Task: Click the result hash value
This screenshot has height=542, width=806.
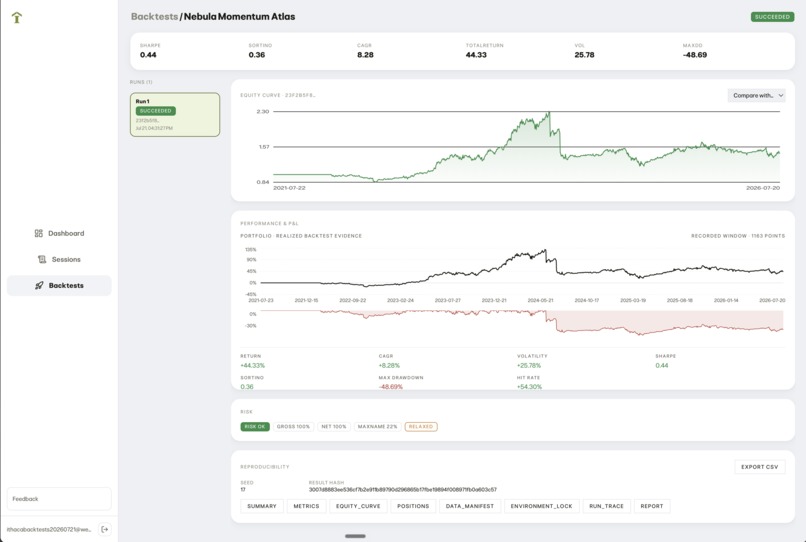Action: click(x=402, y=490)
